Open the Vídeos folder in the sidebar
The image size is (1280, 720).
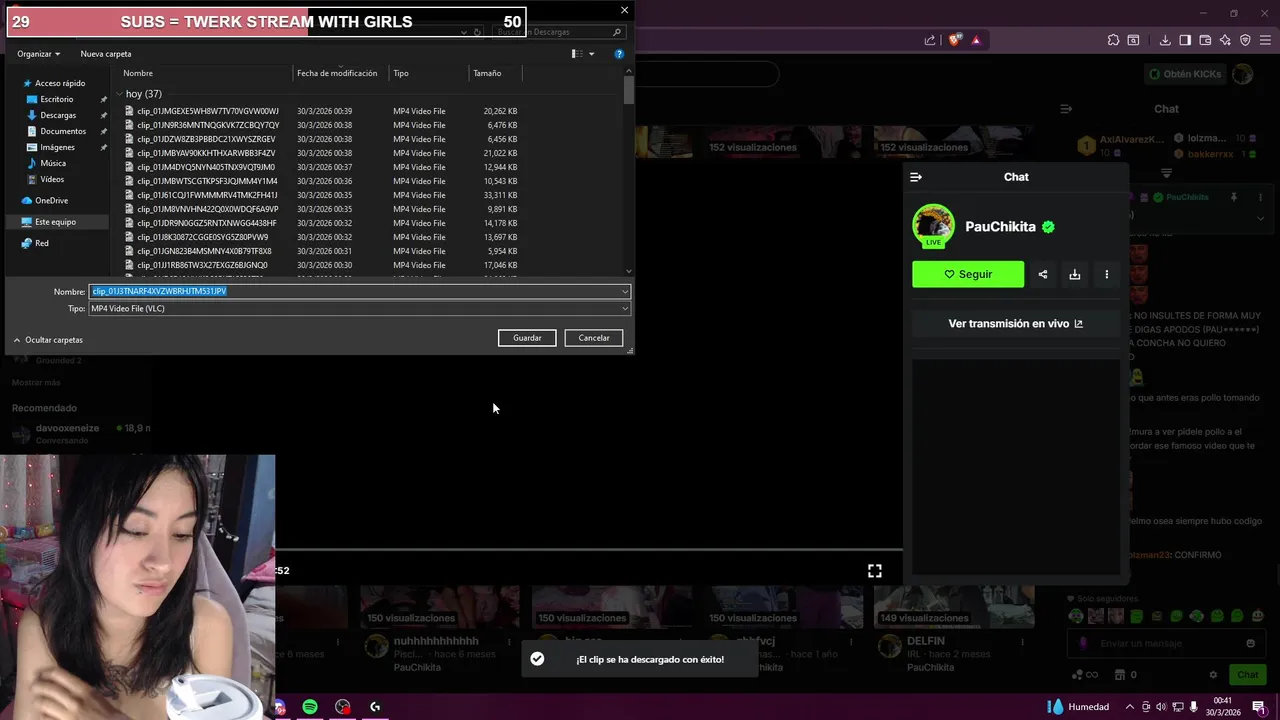[x=52, y=179]
